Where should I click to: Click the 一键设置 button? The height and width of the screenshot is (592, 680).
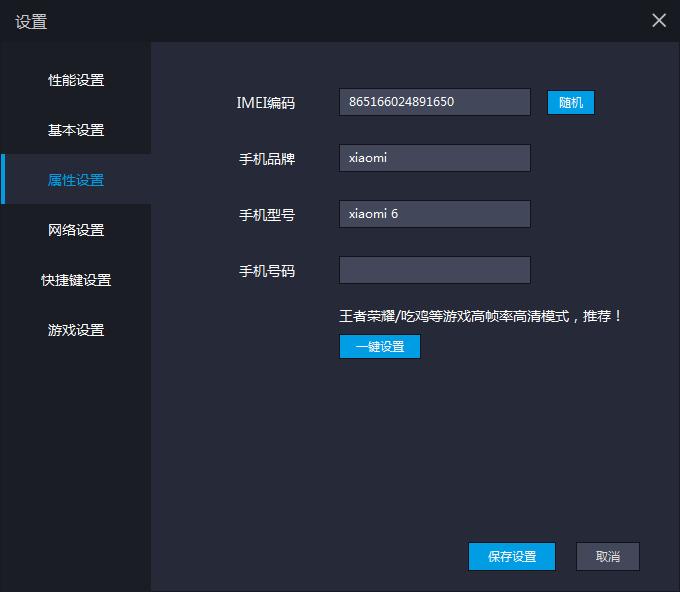pos(380,346)
